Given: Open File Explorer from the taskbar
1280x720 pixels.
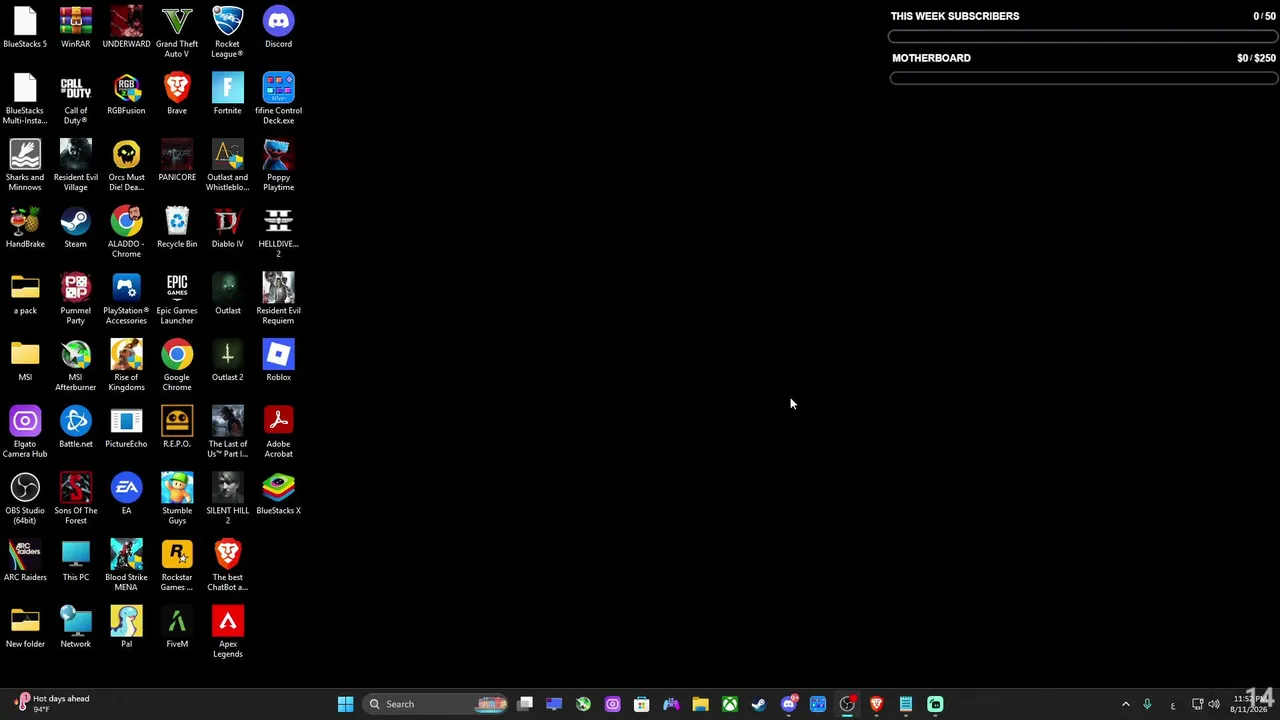Looking at the screenshot, I should point(700,704).
